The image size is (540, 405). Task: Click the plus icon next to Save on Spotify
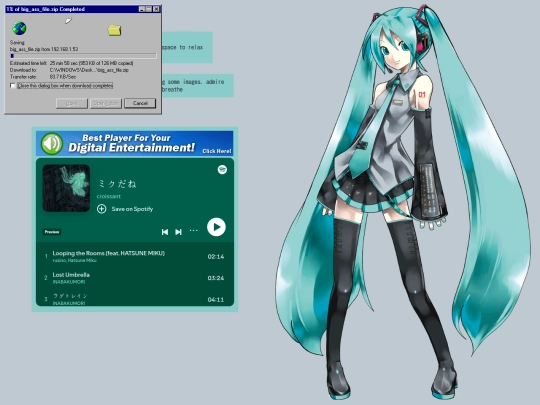(x=102, y=209)
